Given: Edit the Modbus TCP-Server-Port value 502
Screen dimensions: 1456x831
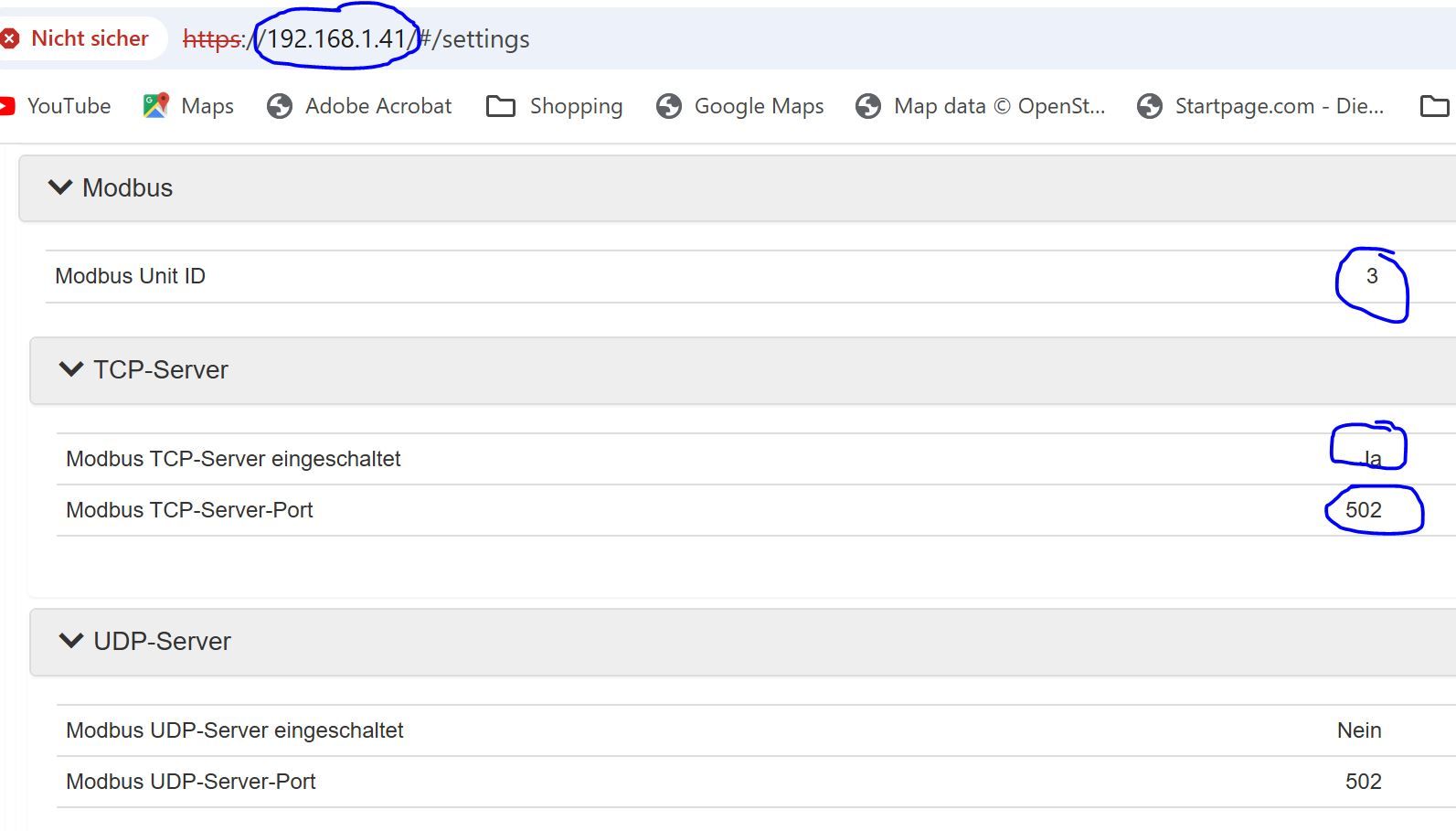Looking at the screenshot, I should click(1363, 510).
